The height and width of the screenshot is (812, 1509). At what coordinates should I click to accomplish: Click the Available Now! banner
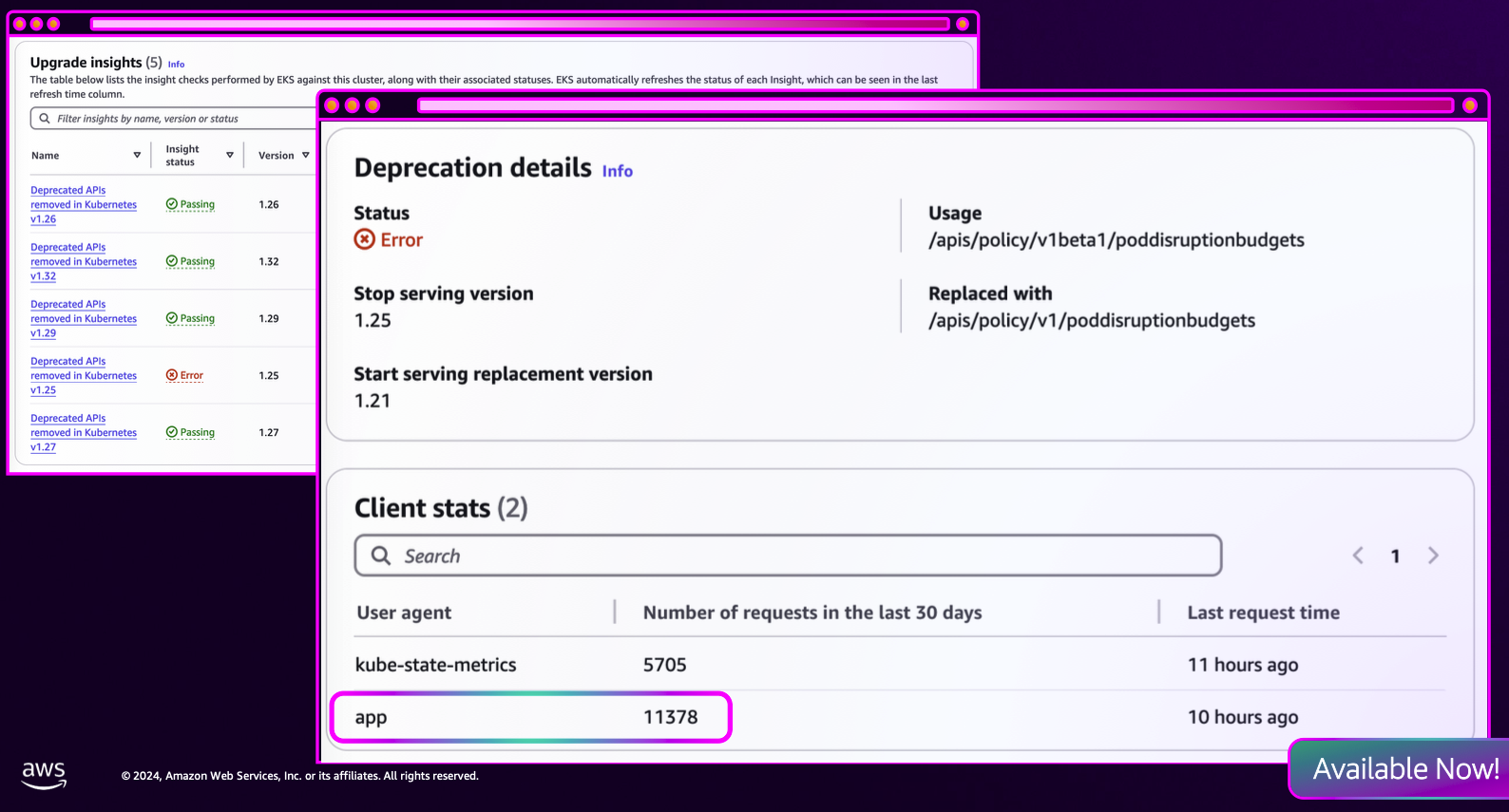coord(1400,769)
